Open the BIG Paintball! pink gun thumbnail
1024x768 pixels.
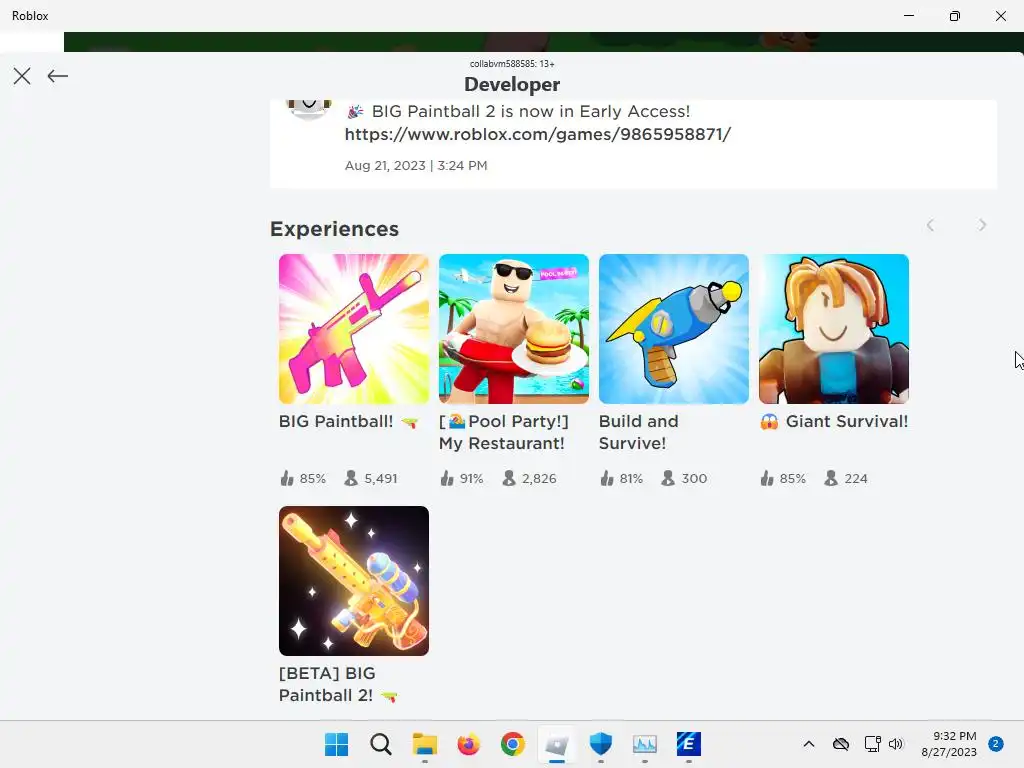[x=354, y=328]
